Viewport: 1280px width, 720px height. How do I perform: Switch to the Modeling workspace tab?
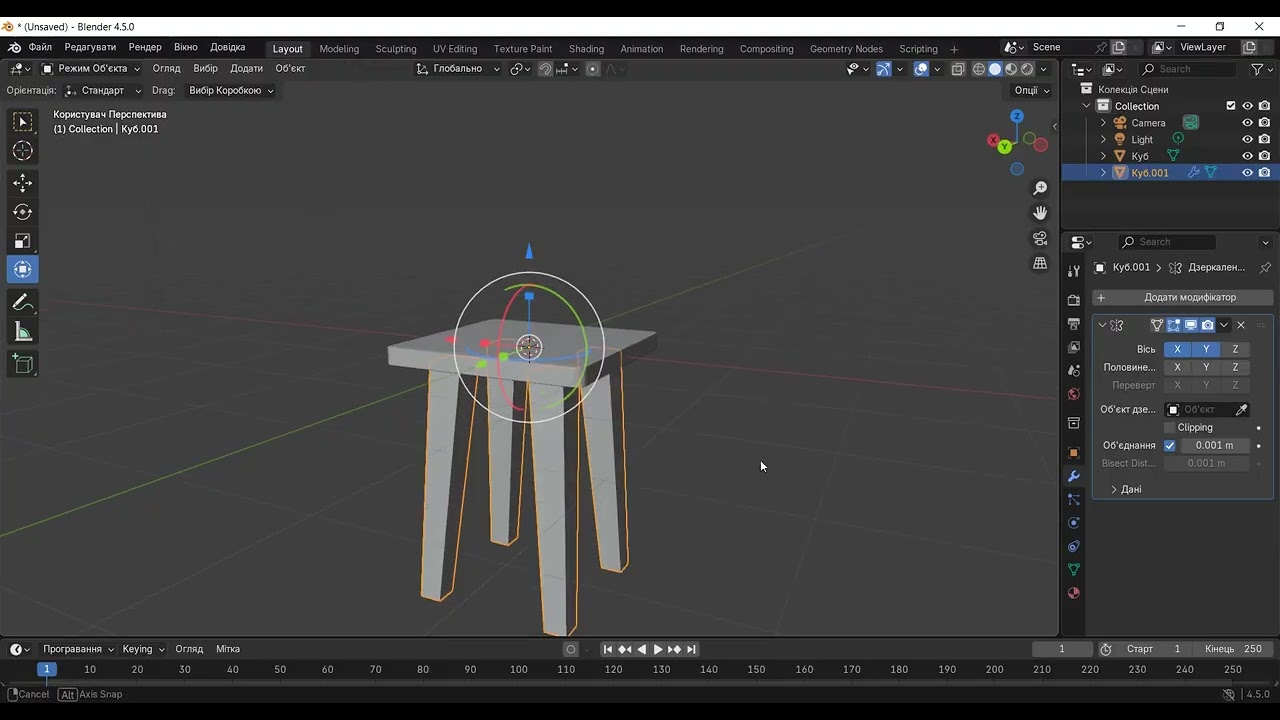(x=339, y=48)
